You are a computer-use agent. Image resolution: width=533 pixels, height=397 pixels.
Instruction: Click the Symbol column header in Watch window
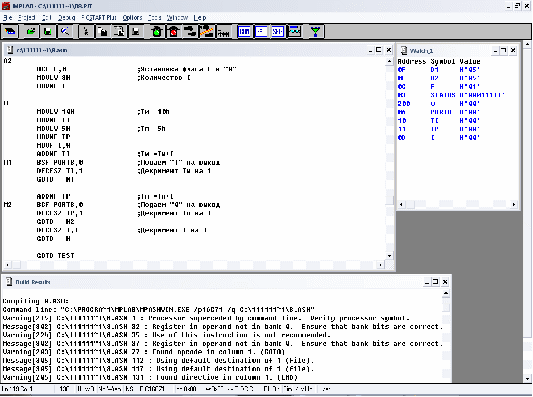point(443,62)
